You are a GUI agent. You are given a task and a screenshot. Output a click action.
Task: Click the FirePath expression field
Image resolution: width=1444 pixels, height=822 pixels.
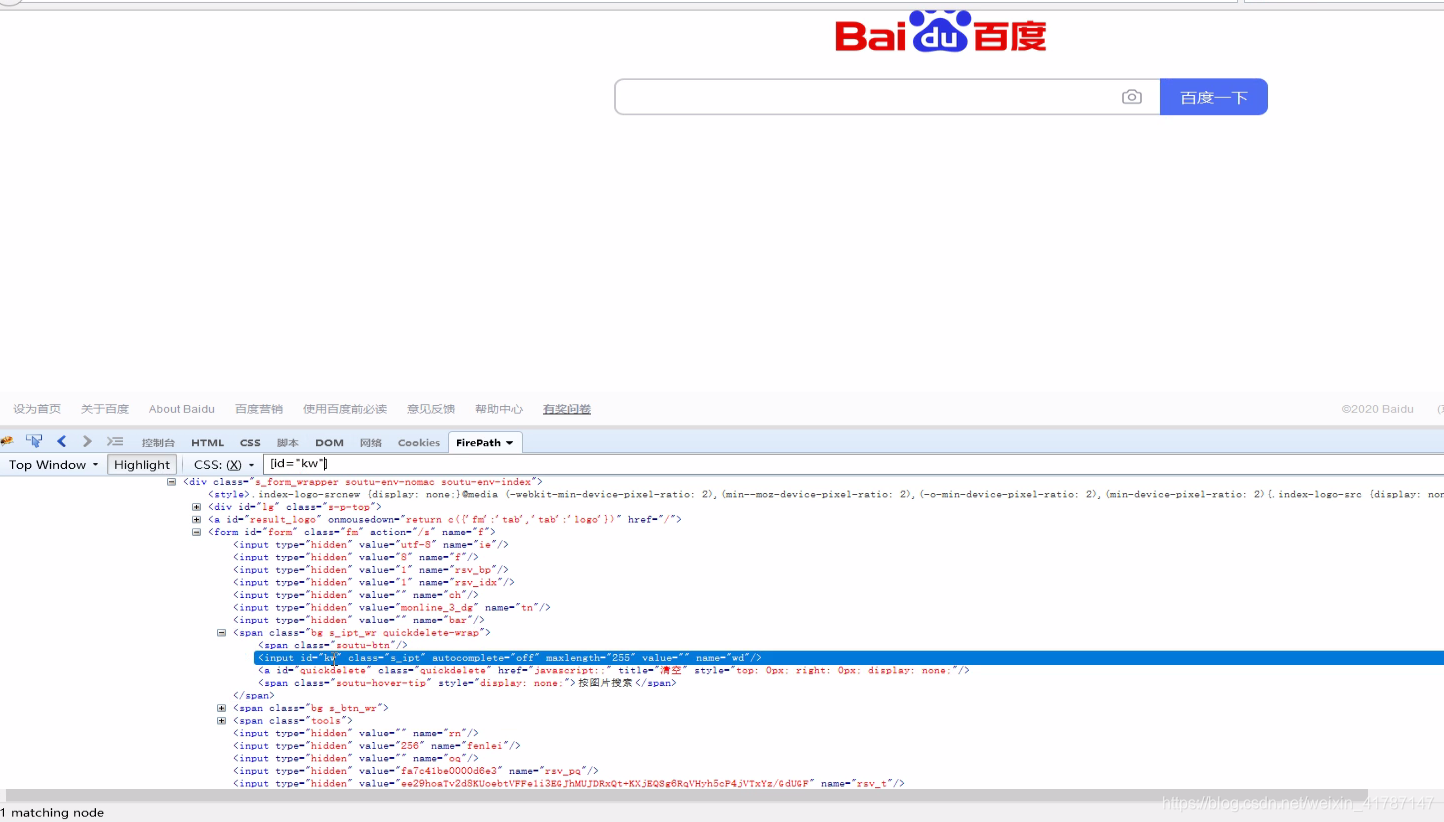pyautogui.click(x=852, y=464)
